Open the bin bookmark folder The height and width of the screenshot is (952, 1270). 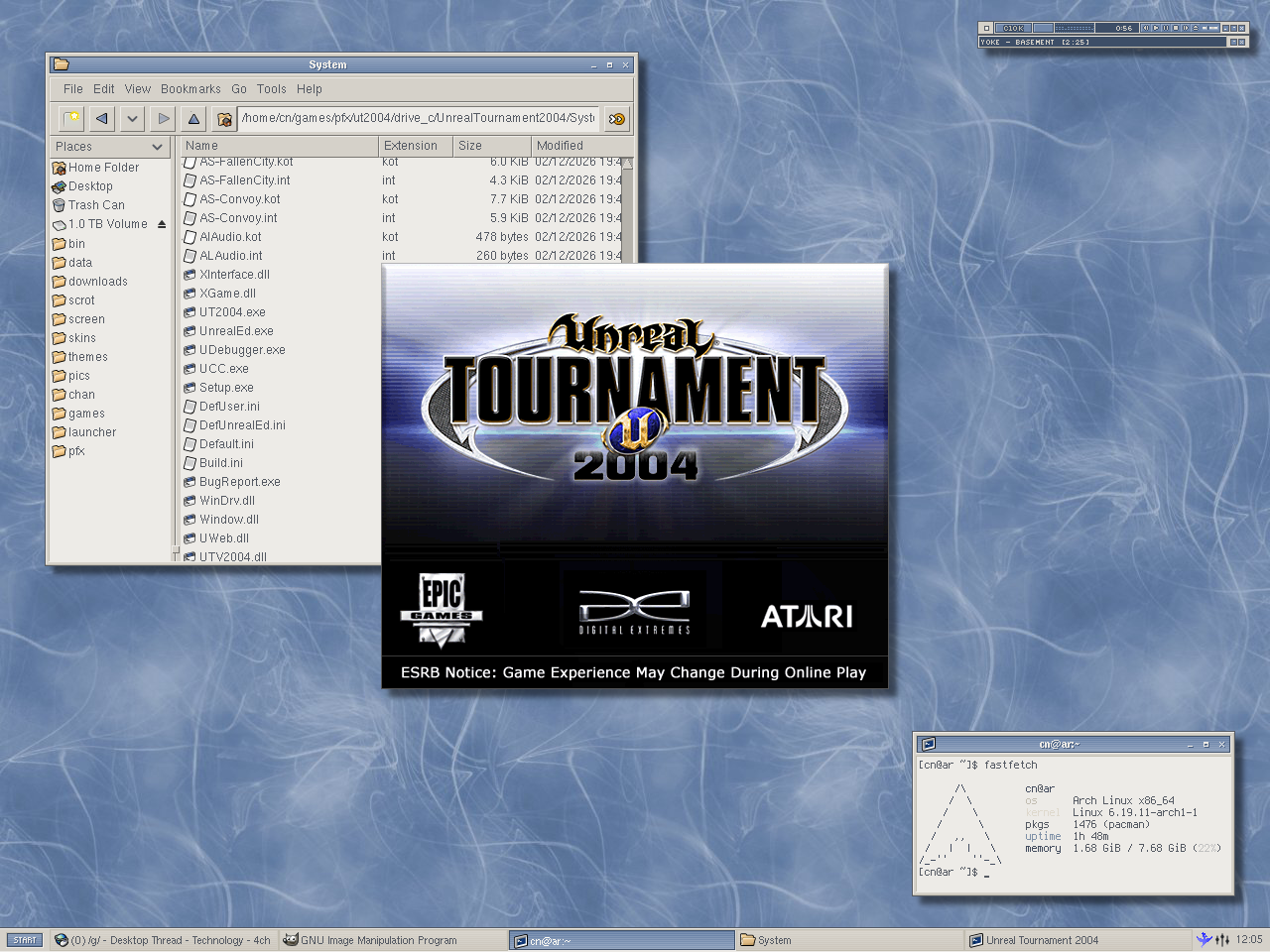68,244
